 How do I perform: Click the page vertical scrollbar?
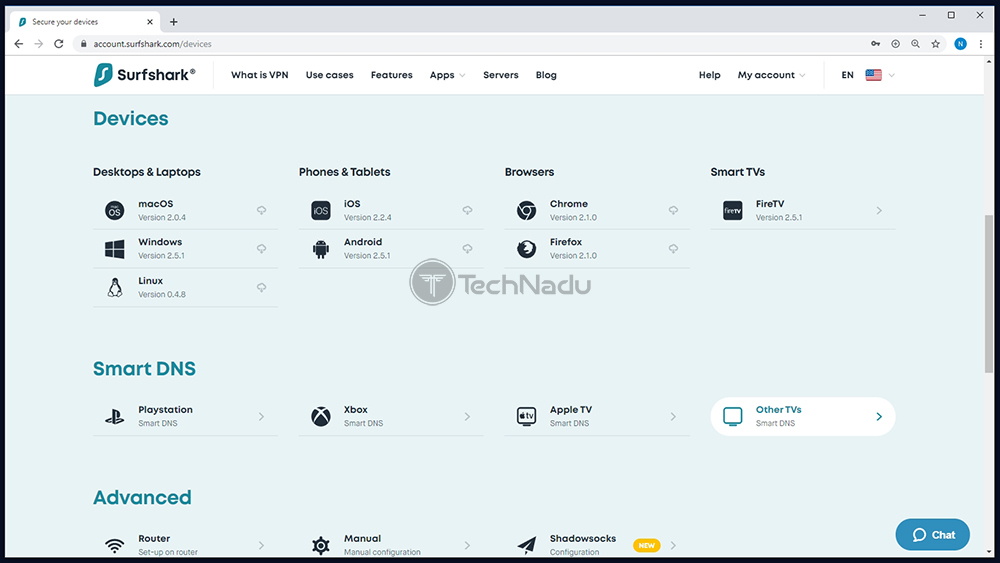989,294
